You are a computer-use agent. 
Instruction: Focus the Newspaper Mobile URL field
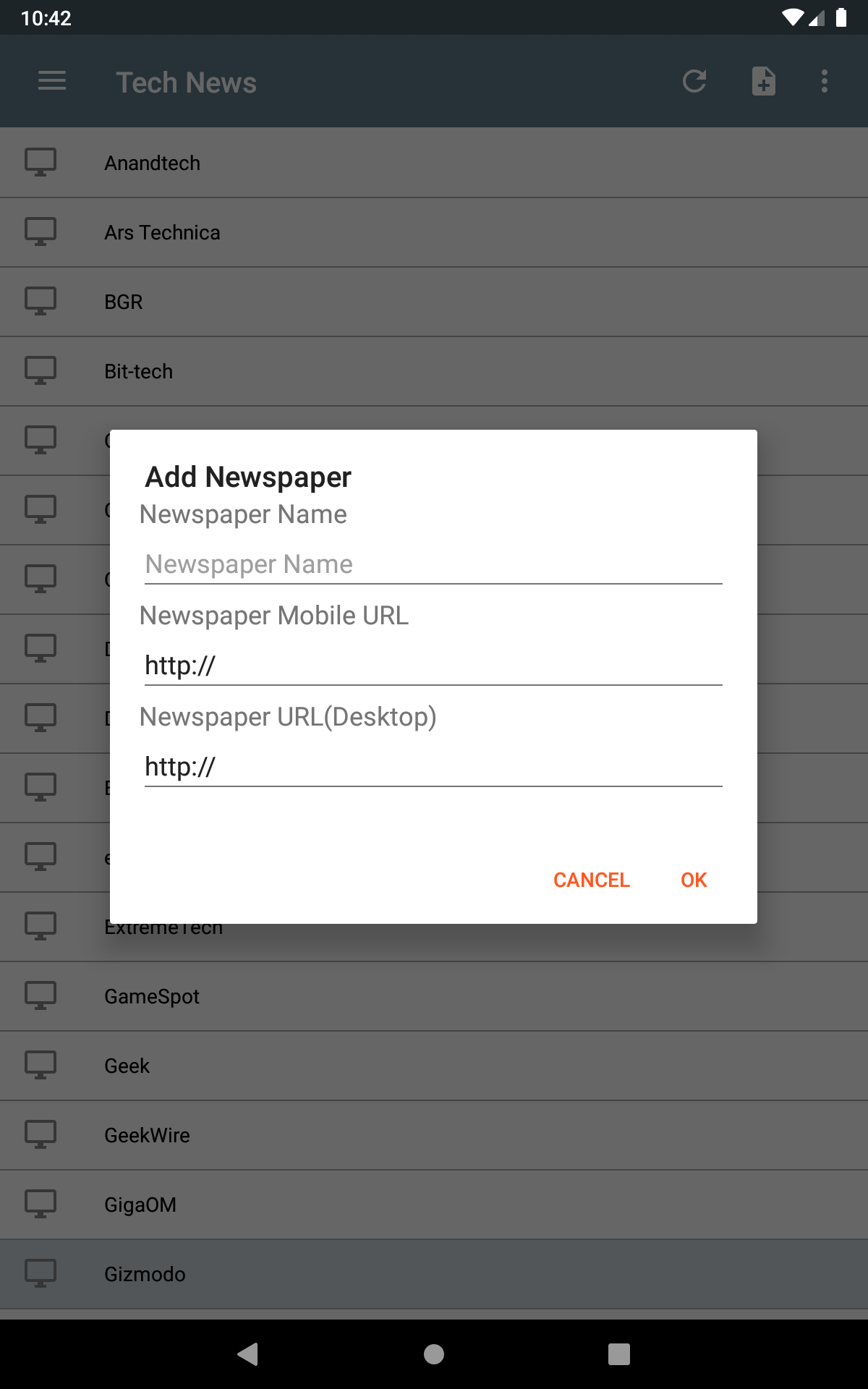433,666
